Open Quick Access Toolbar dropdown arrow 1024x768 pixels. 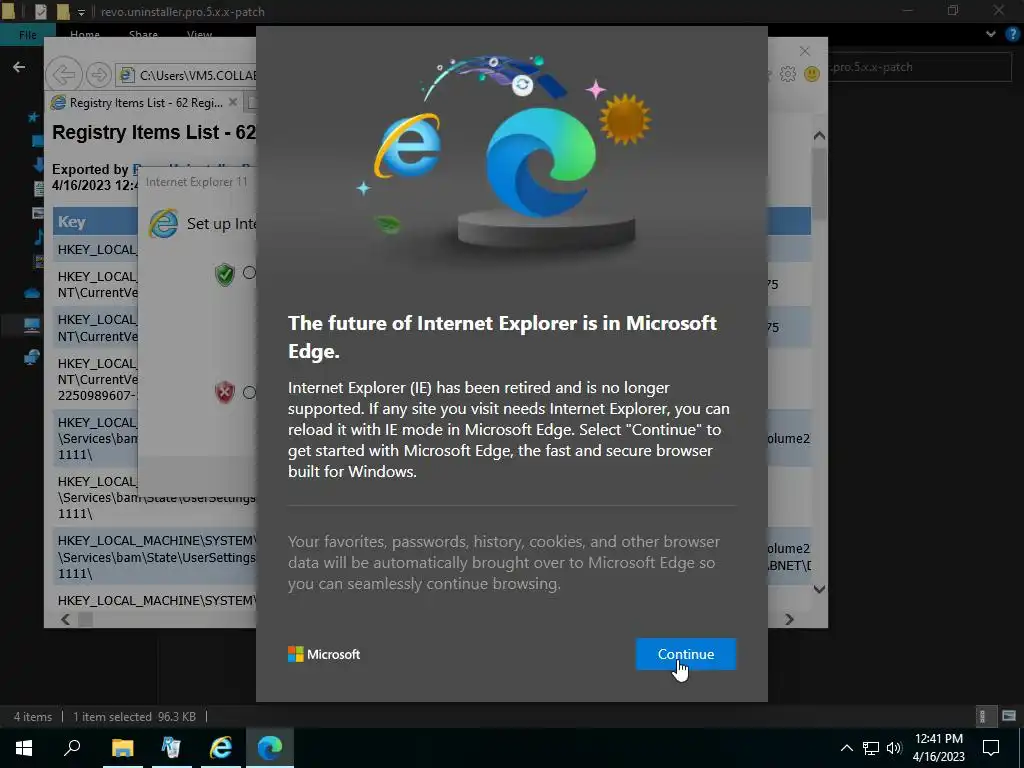(x=81, y=12)
